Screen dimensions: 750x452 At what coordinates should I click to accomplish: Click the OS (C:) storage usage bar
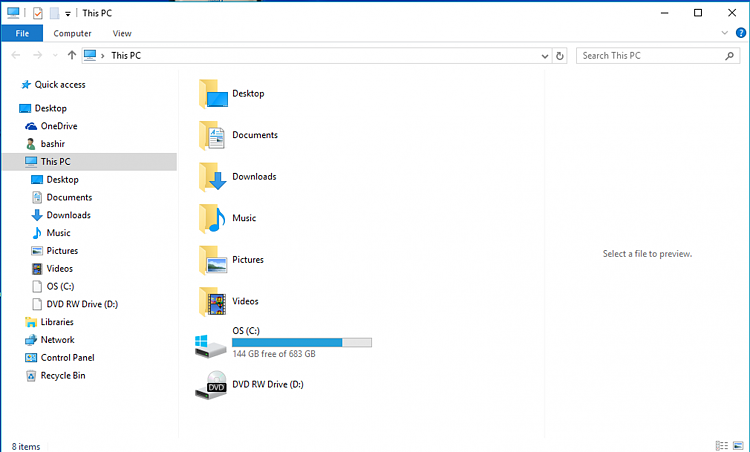(302, 342)
